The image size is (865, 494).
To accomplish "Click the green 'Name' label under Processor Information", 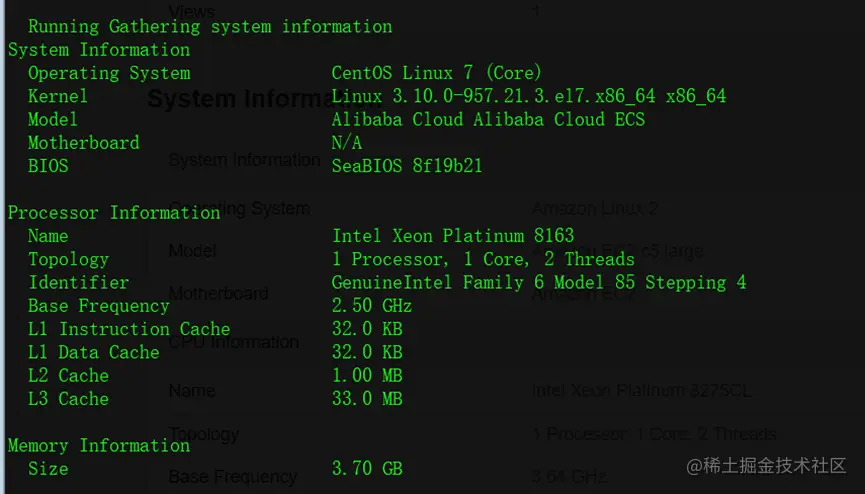I will (x=49, y=236).
